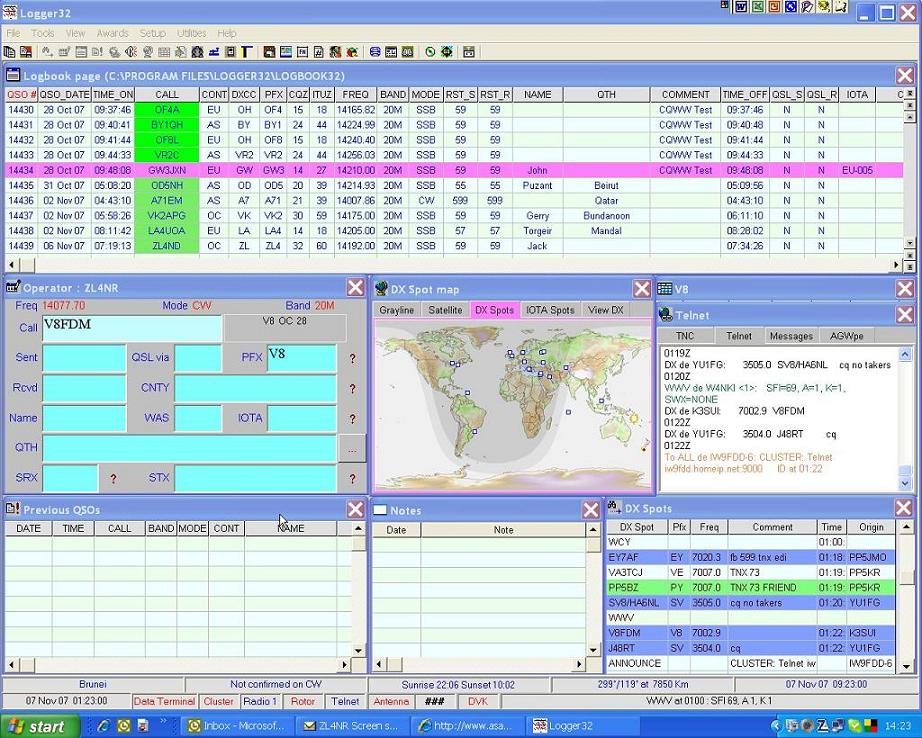This screenshot has width=922, height=738.
Task: Toggle Antenna in the status bar
Action: (391, 702)
